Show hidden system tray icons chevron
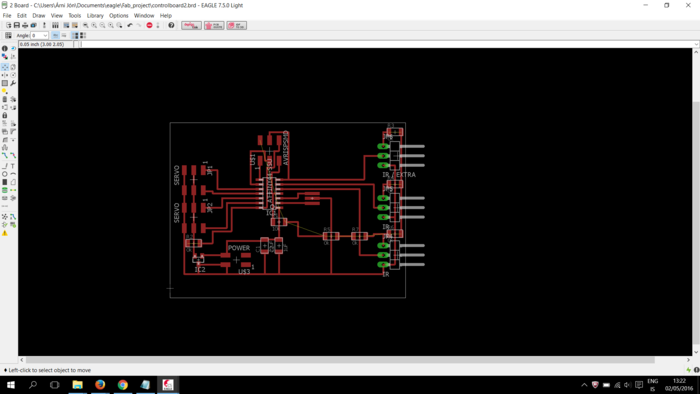Screen dimensions: 700x394 pos(584,385)
